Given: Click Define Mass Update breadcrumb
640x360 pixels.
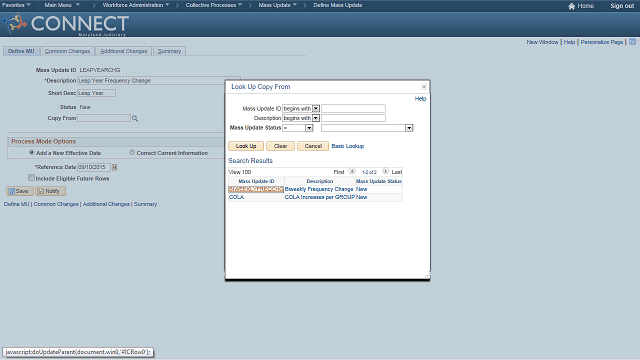Looking at the screenshot, I should 338,5.
